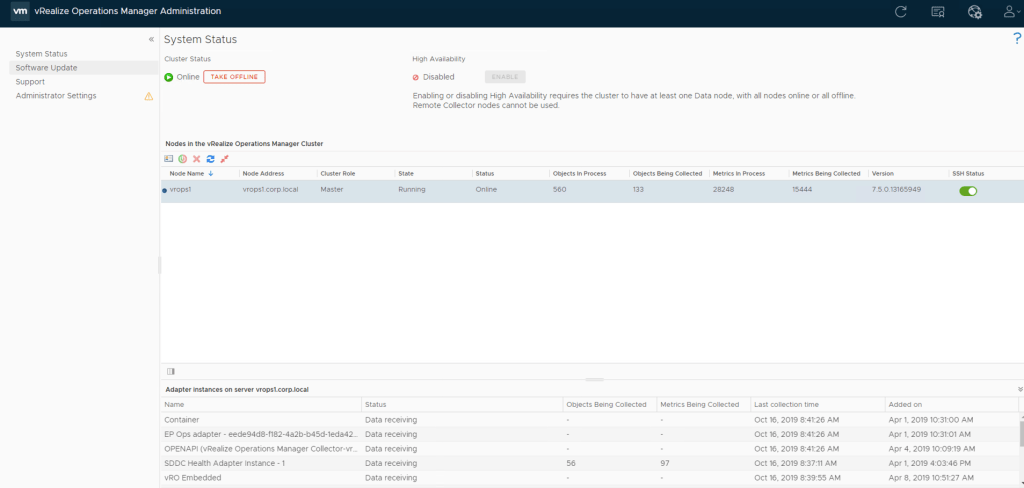Viewport: 1024px width, 488px height.
Task: Click the High Availability ENABLE button
Action: 505,77
